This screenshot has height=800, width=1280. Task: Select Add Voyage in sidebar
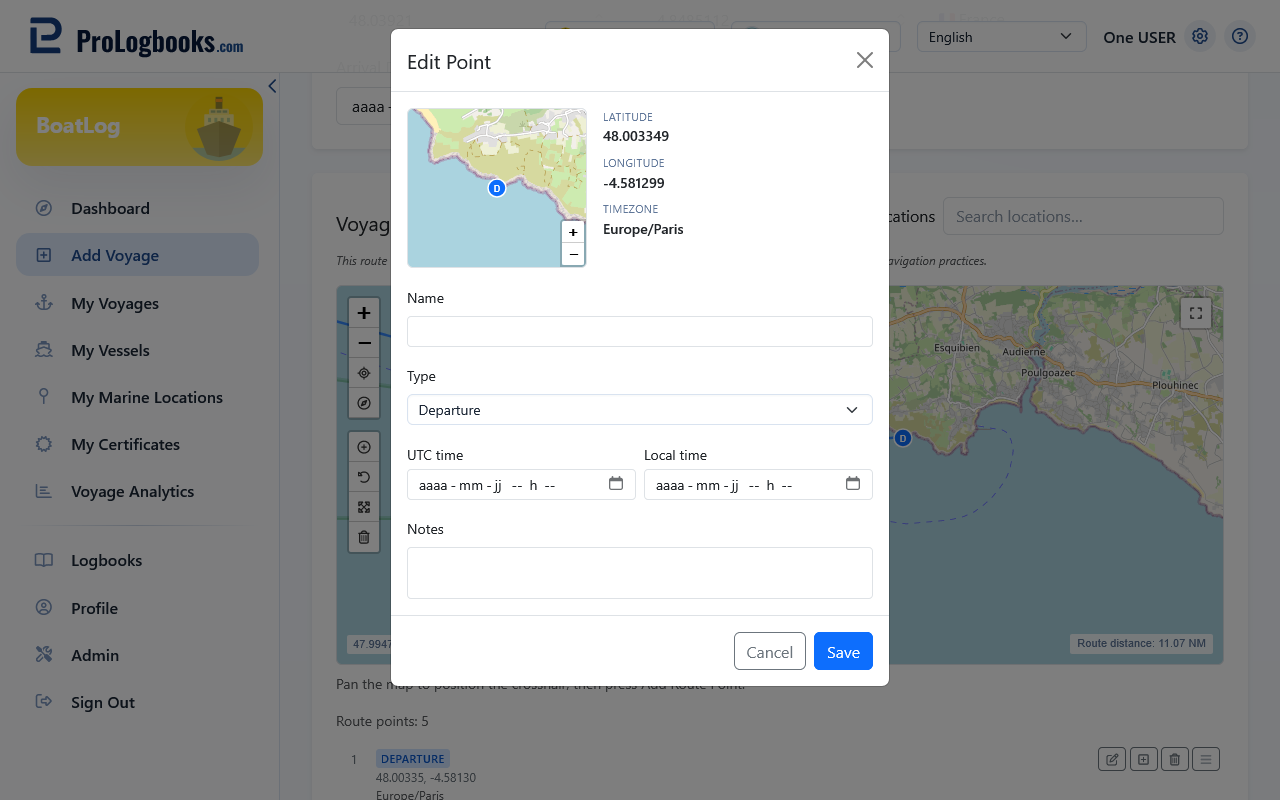click(137, 255)
